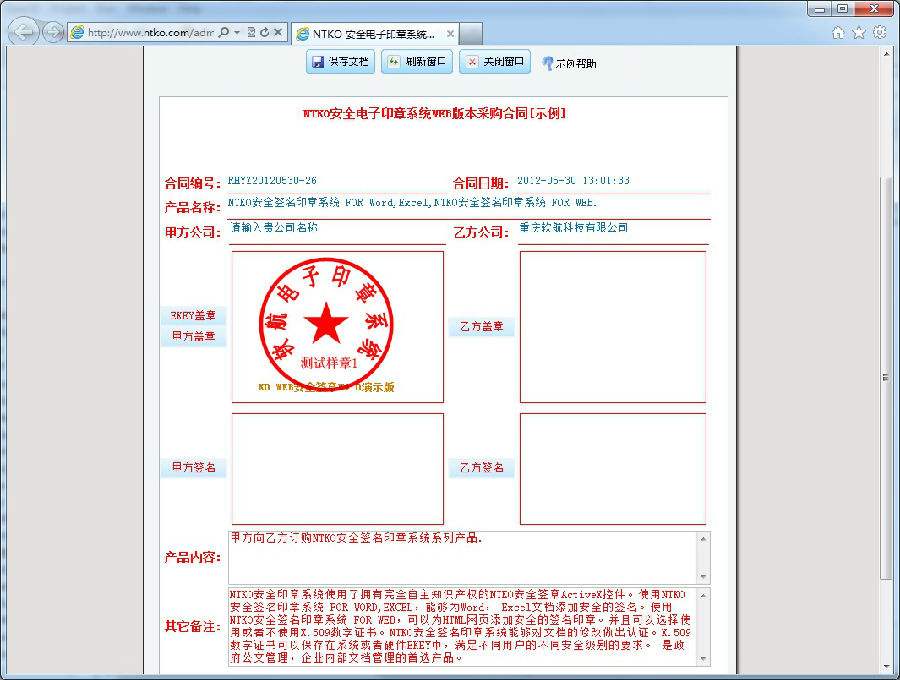This screenshot has height=680, width=900.
Task: Click the address bar search magnifier icon
Action: tap(224, 32)
